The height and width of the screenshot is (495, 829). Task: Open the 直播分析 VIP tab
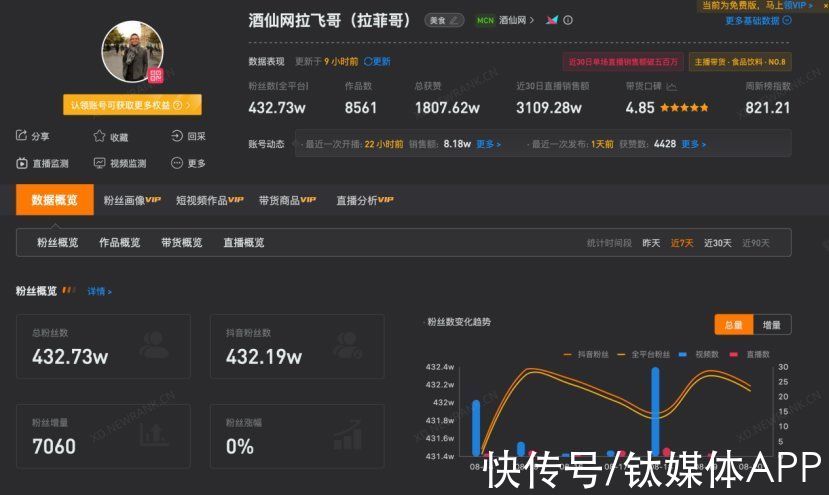365,200
